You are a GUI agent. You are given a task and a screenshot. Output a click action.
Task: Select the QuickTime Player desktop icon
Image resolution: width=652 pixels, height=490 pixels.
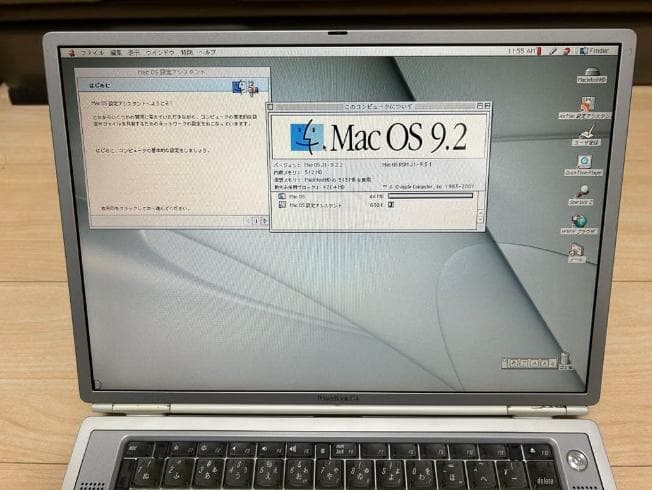(584, 165)
